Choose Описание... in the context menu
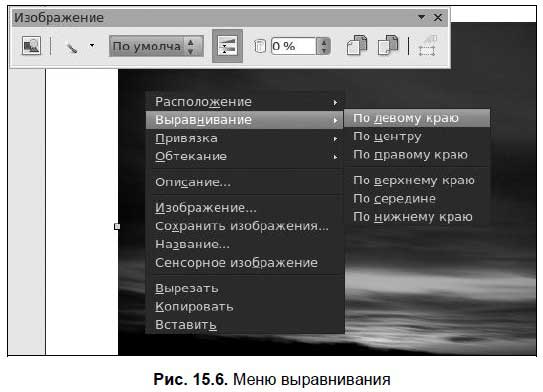The height and width of the screenshot is (392, 543). coord(244,182)
